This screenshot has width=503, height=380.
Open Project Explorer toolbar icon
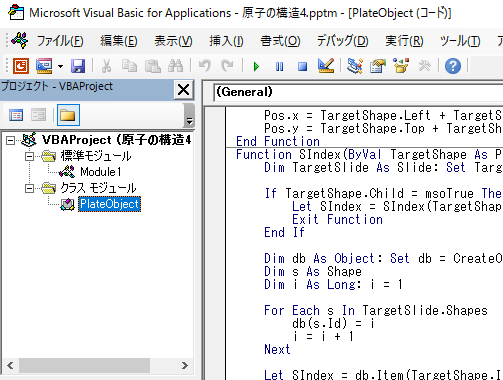coord(355,66)
